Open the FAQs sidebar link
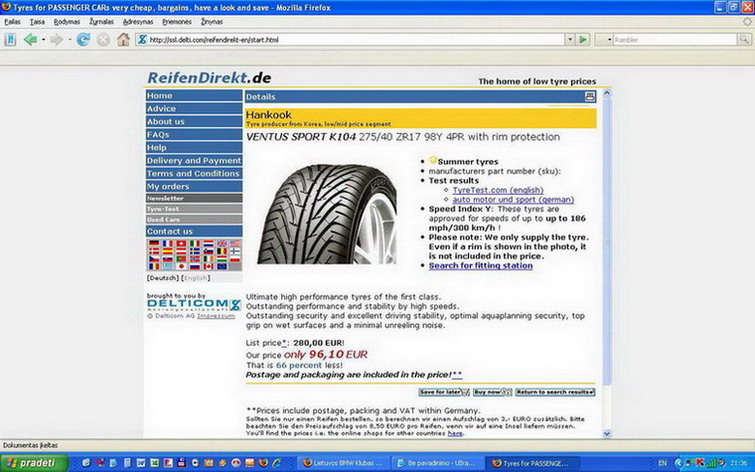 pyautogui.click(x=194, y=134)
